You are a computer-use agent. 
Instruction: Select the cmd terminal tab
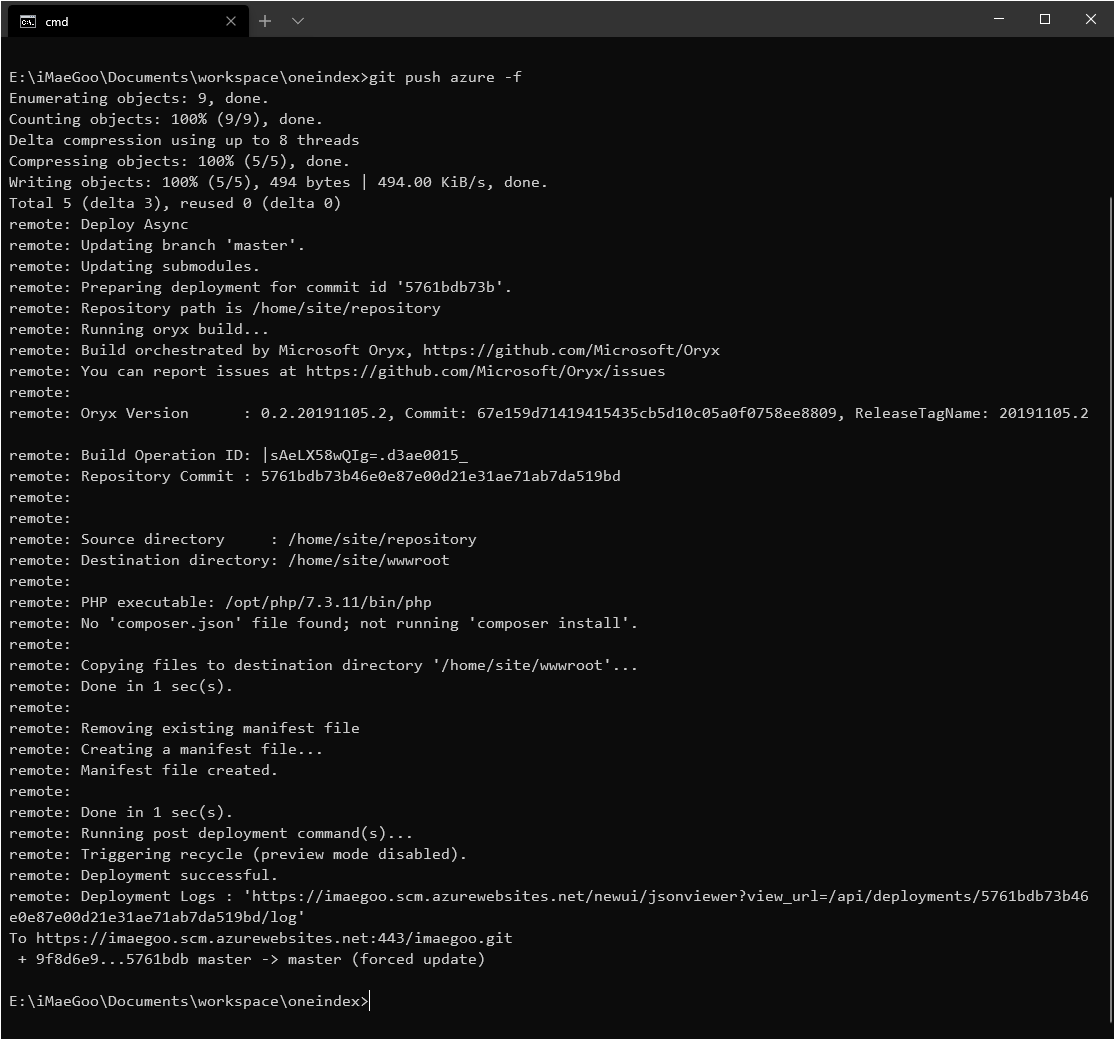point(120,21)
